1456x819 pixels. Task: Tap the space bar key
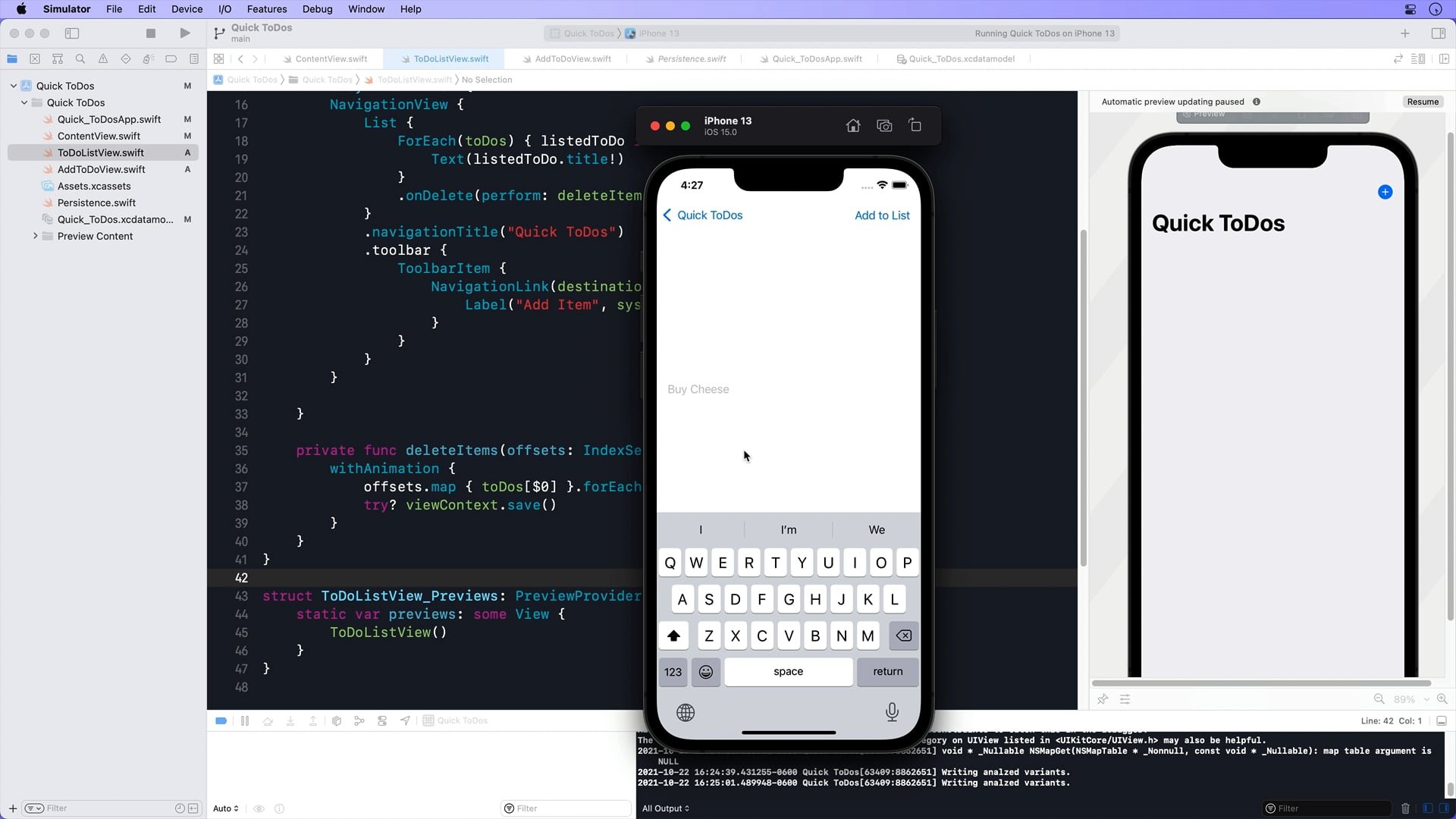click(788, 672)
